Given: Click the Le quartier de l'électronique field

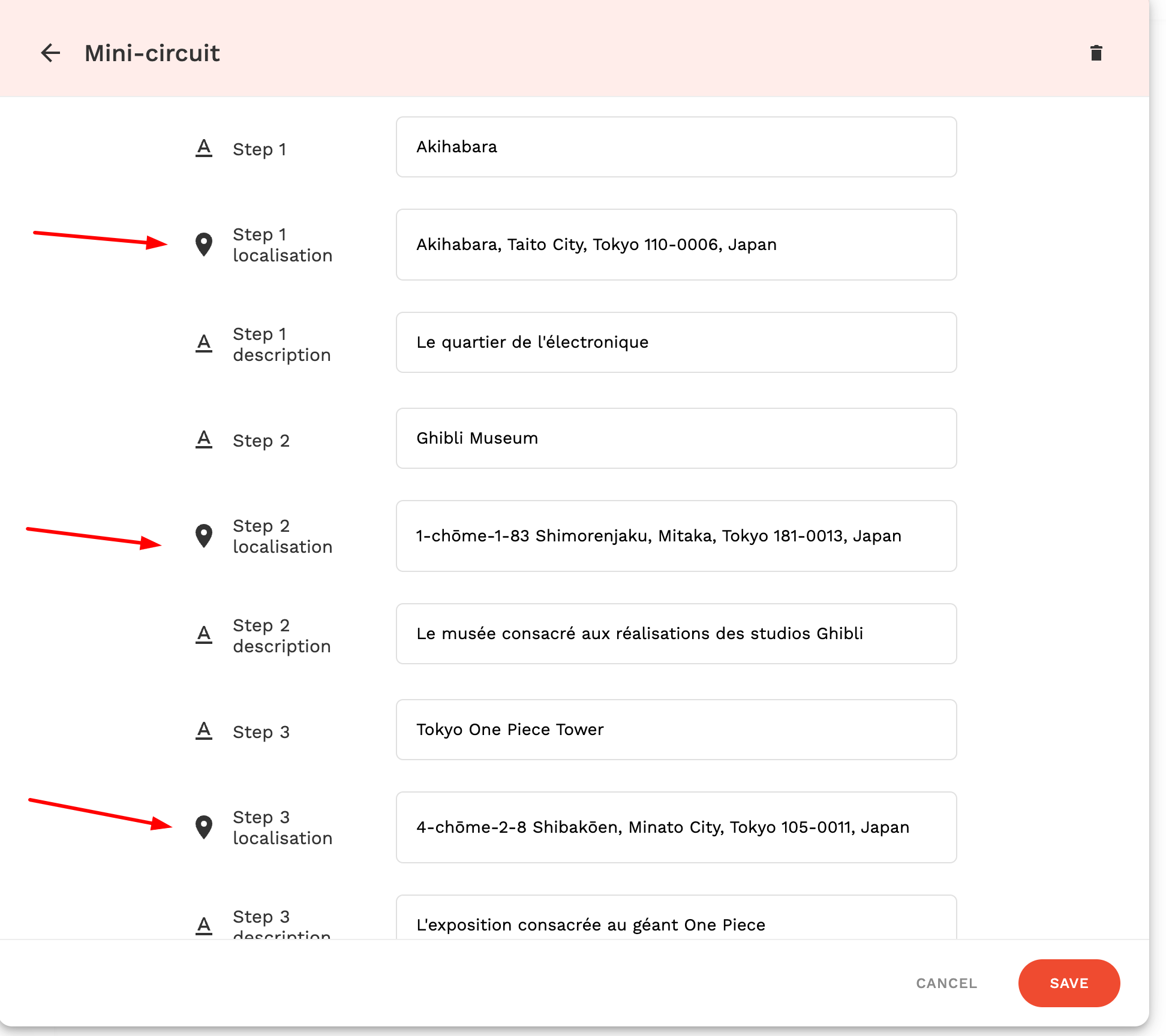Looking at the screenshot, I should point(676,342).
